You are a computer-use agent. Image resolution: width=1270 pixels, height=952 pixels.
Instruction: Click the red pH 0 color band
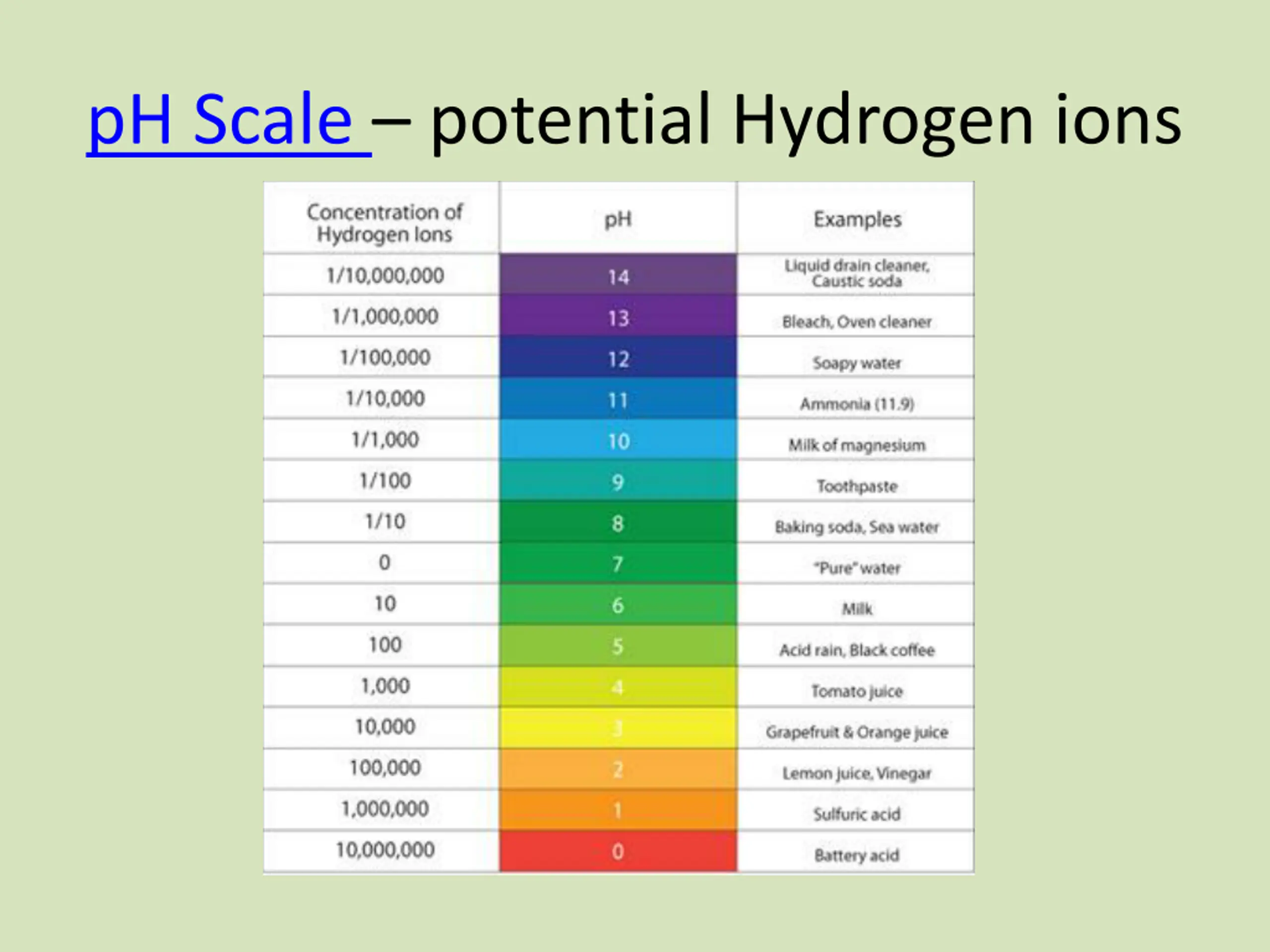tap(618, 851)
